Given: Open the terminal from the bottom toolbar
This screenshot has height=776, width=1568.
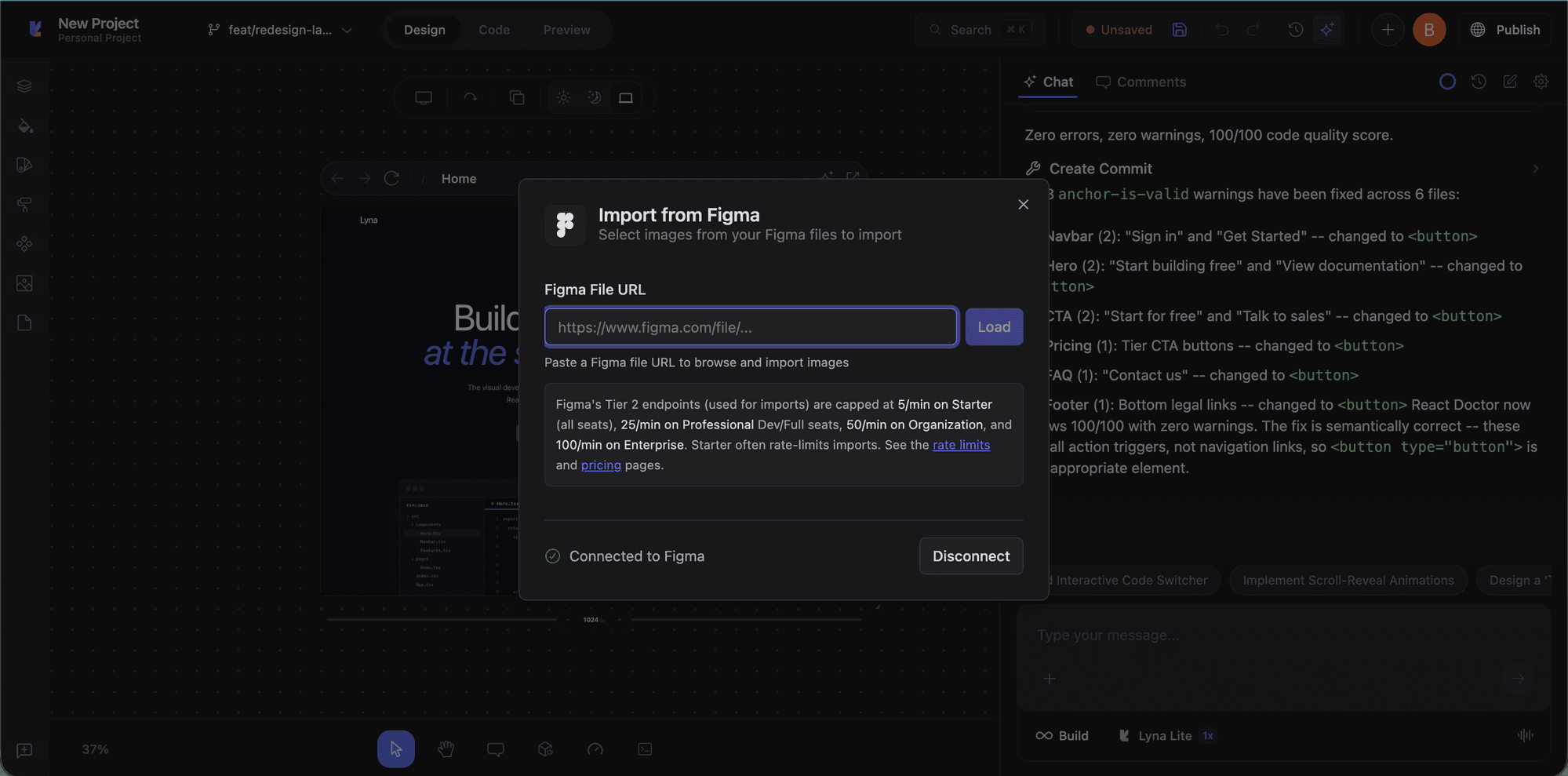Looking at the screenshot, I should click(x=645, y=749).
